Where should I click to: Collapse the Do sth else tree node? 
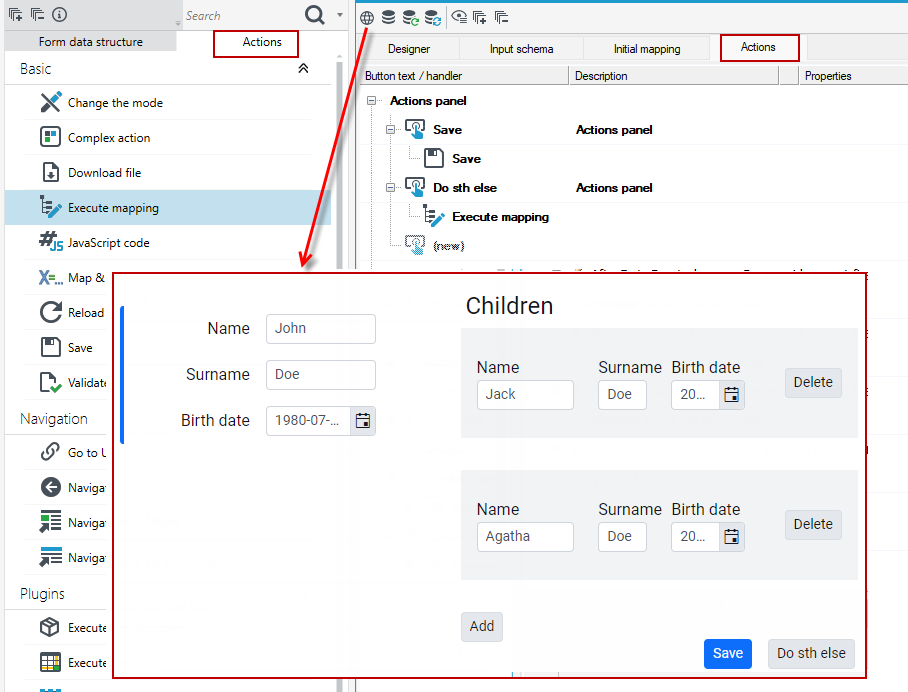[x=390, y=188]
